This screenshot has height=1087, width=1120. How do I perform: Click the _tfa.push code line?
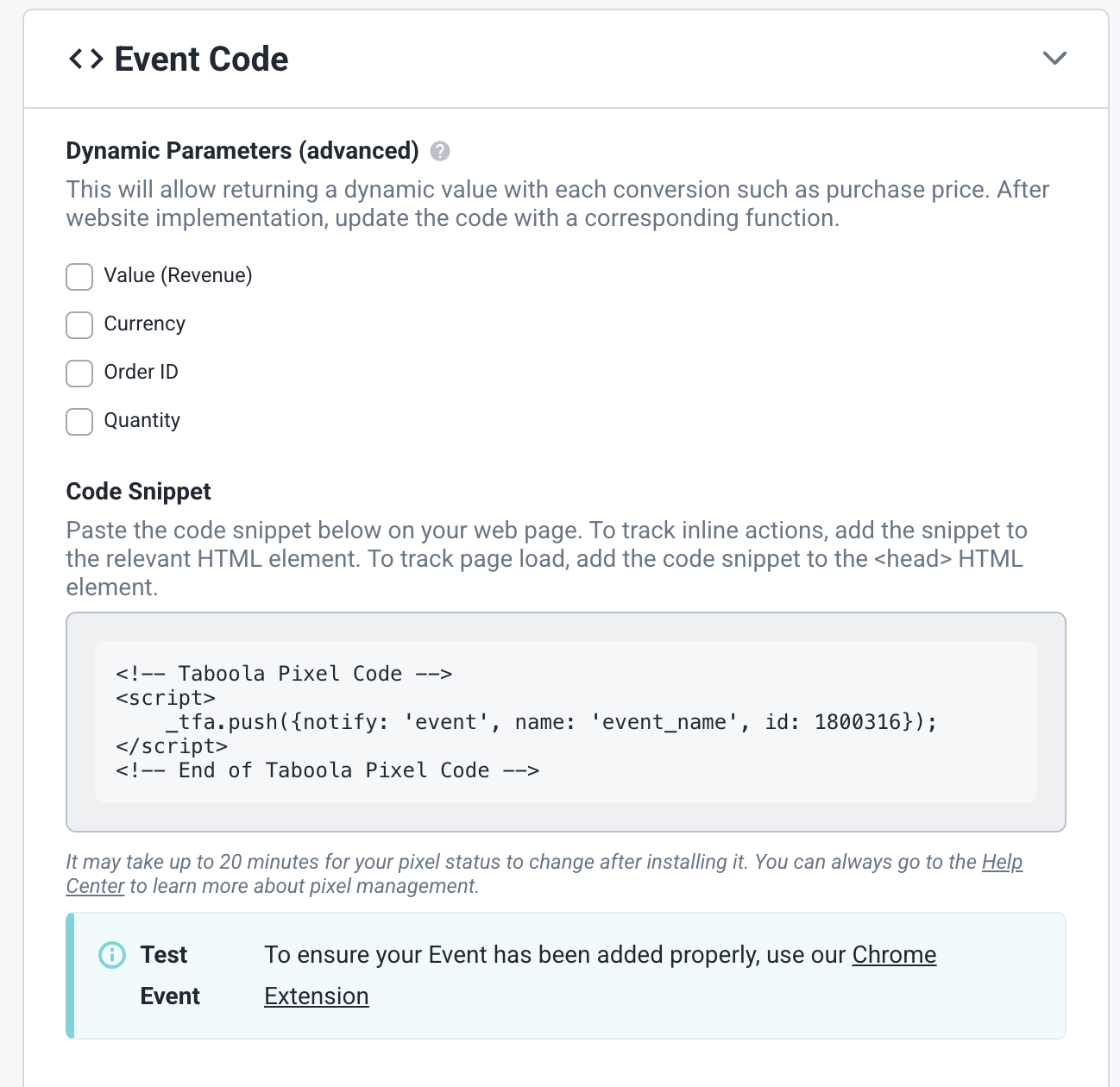(x=551, y=722)
